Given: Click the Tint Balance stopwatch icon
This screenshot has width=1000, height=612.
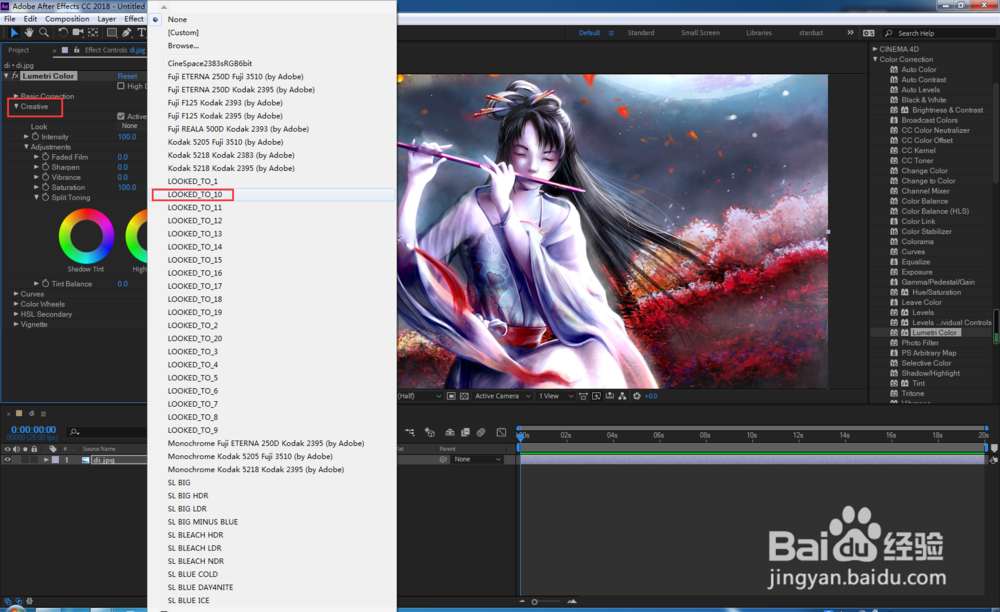Looking at the screenshot, I should coord(46,284).
